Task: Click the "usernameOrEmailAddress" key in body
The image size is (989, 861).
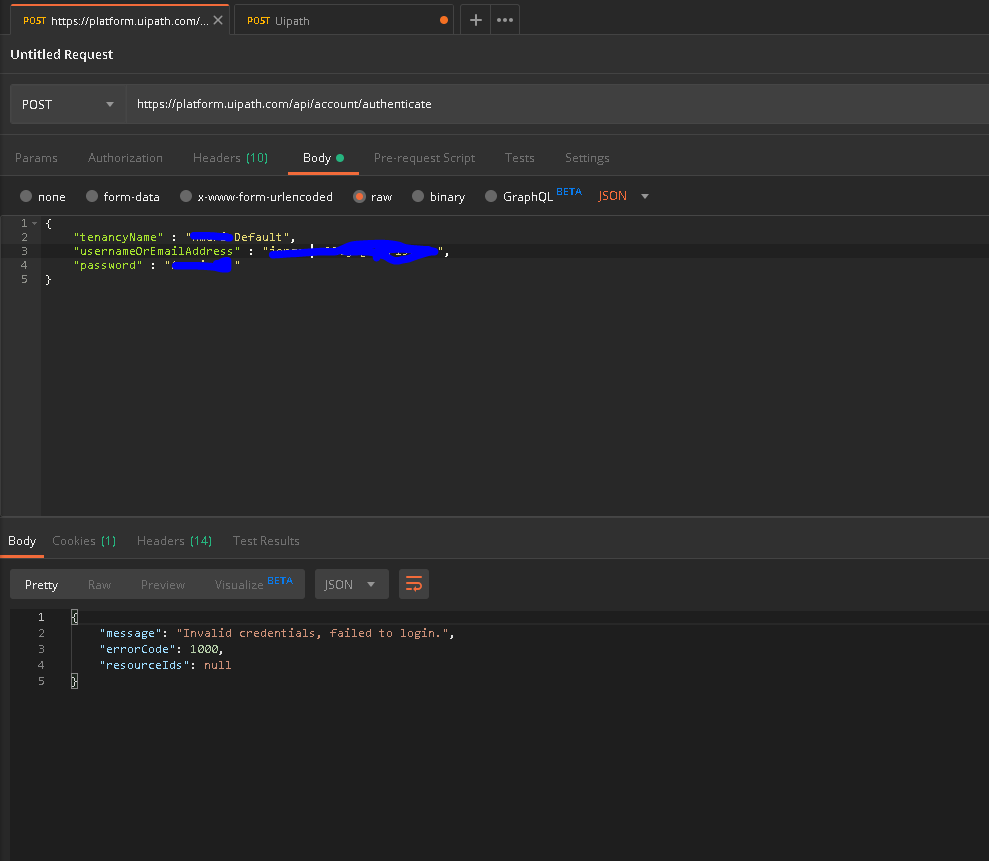Action: 157,251
